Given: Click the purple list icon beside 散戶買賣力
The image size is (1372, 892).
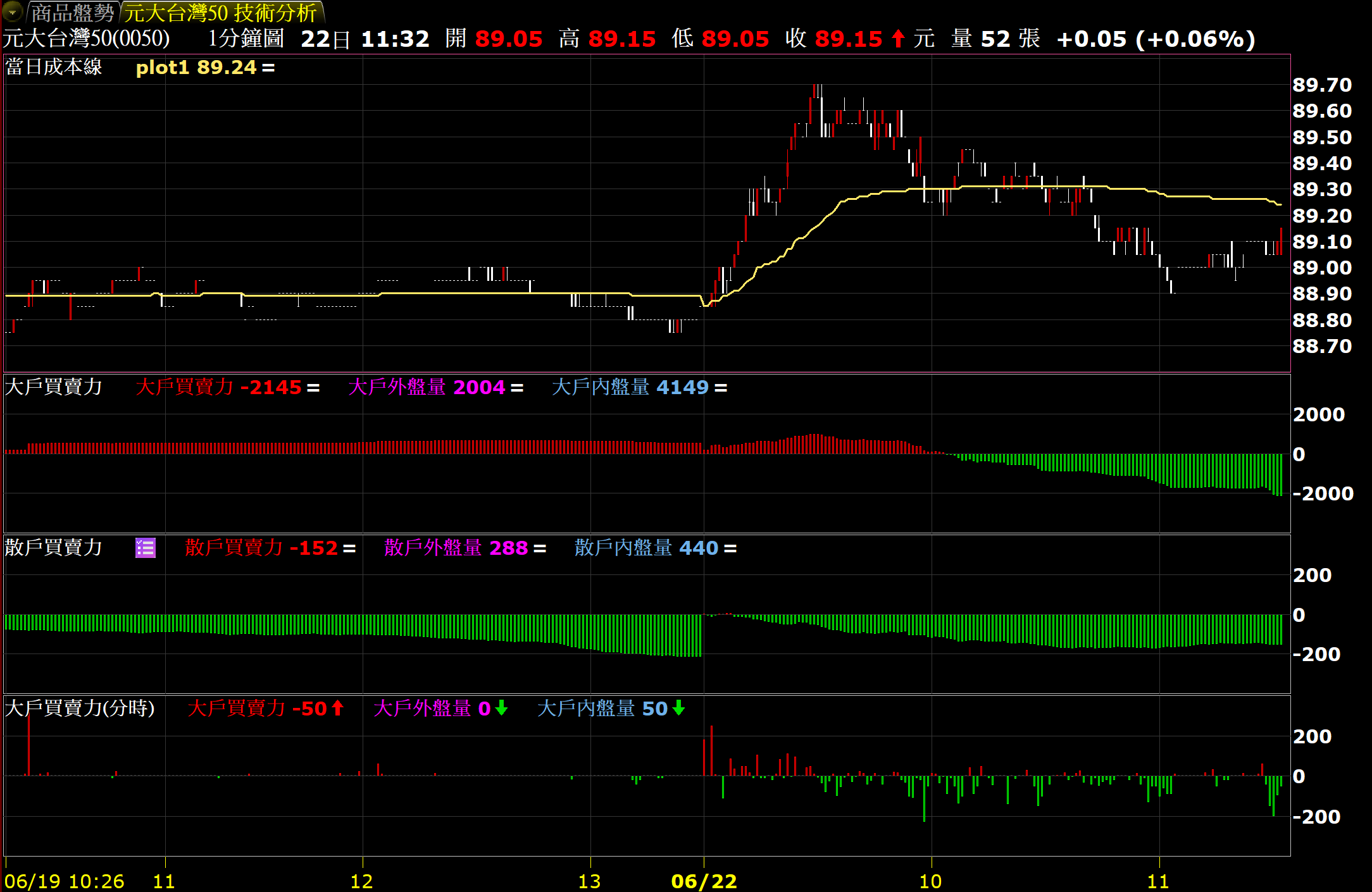Looking at the screenshot, I should [x=146, y=548].
